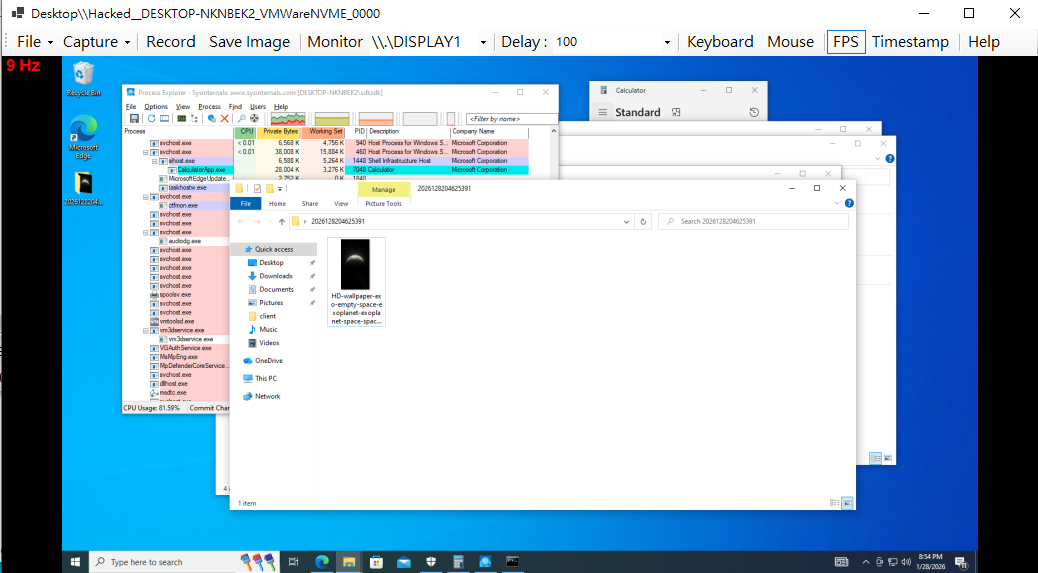Open Calculator's hamburger navigation menu
Image resolution: width=1038 pixels, height=573 pixels.
pos(604,112)
